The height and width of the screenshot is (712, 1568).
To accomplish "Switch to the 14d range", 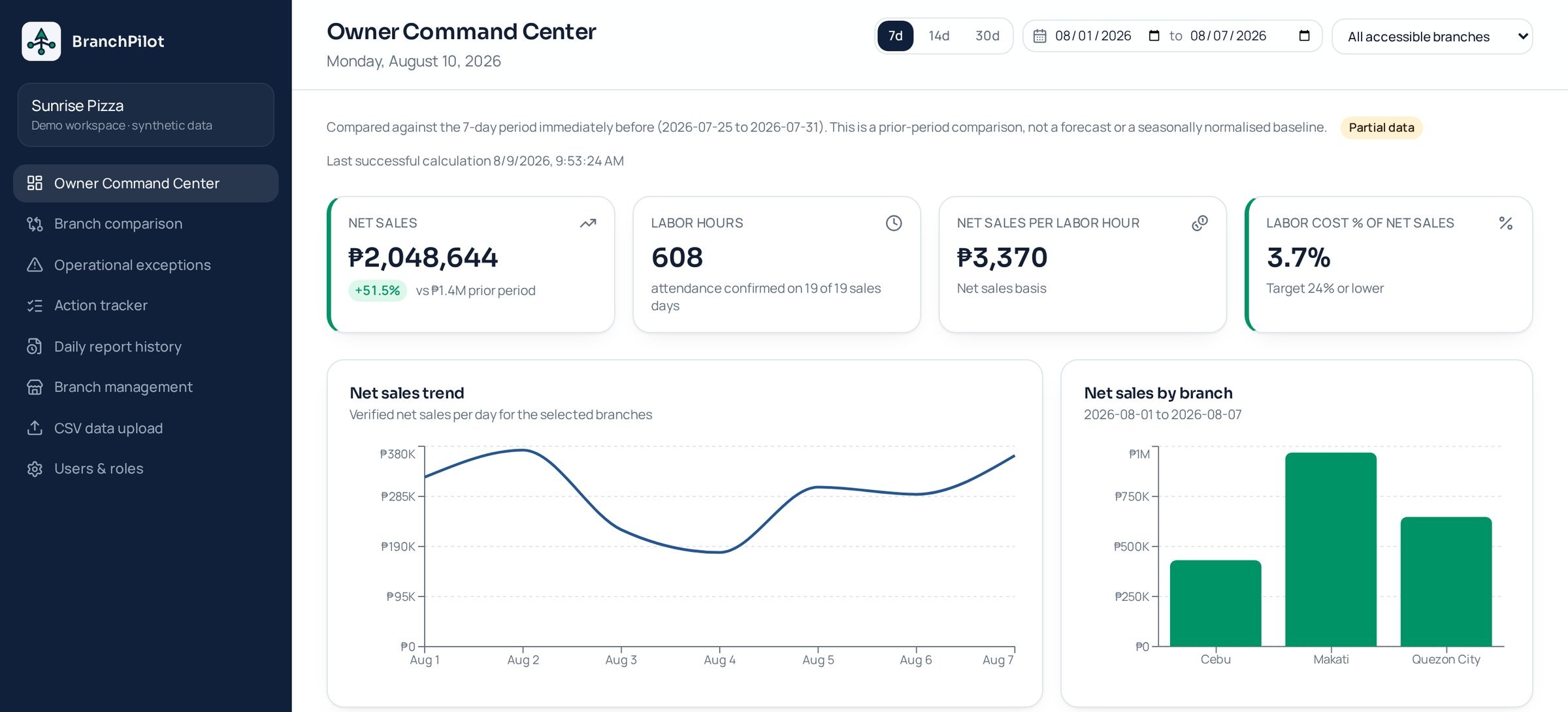I will coord(939,36).
